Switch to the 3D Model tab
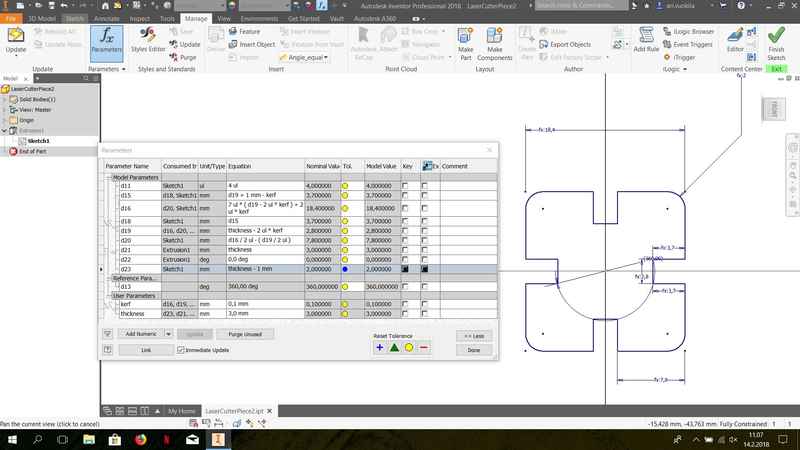Image resolution: width=800 pixels, height=450 pixels. tap(41, 18)
